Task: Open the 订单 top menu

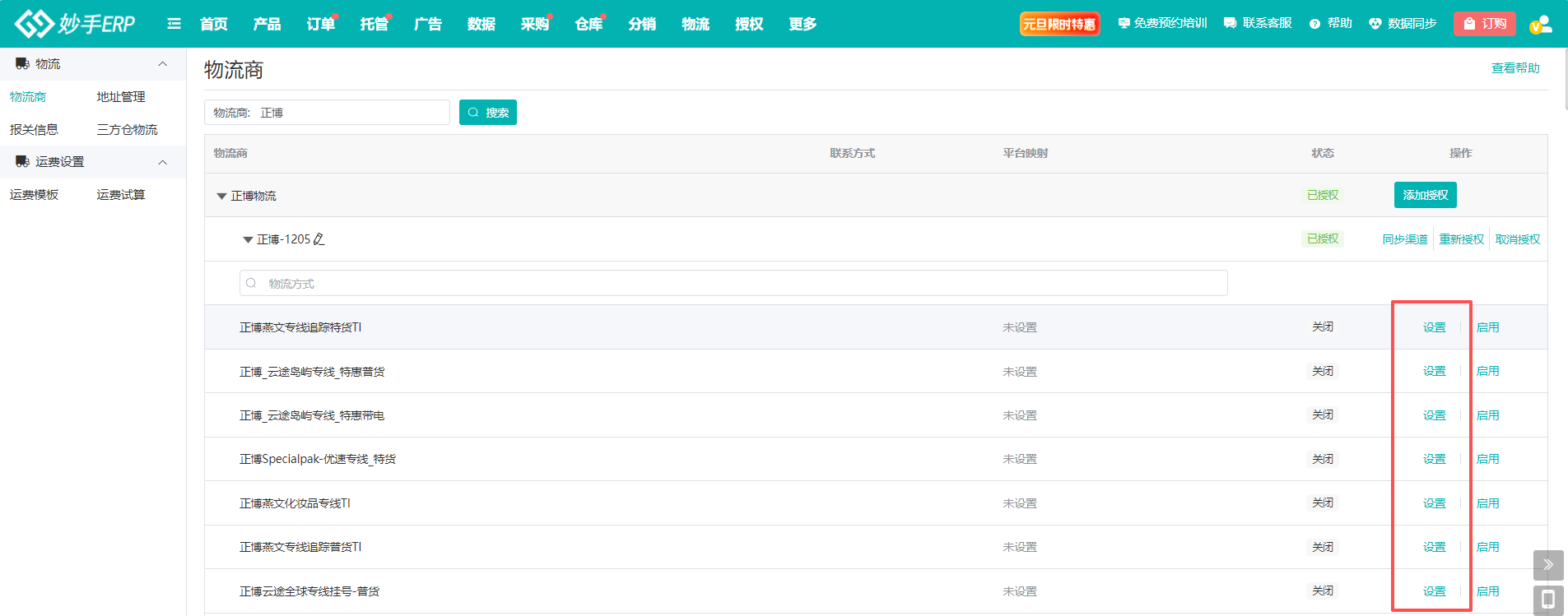Action: click(320, 24)
